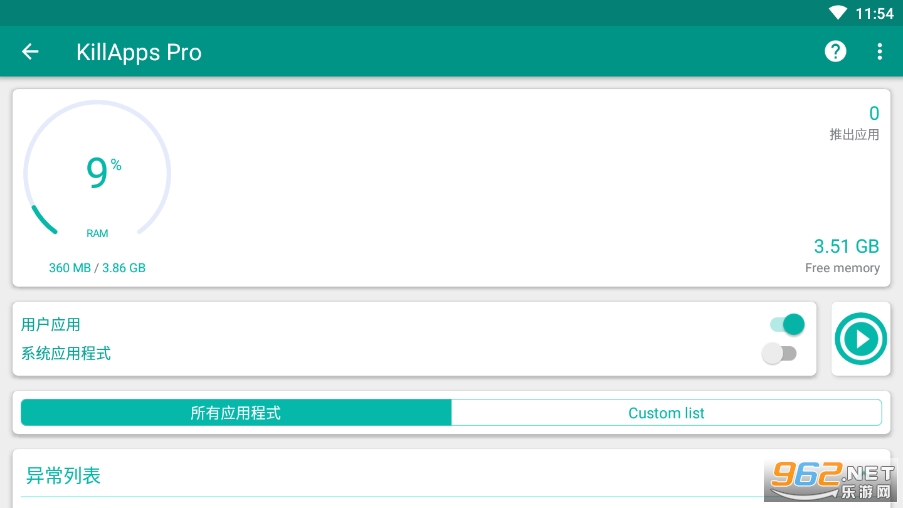Click the 3.51 GB free memory value
The width and height of the screenshot is (903, 508).
point(846,247)
